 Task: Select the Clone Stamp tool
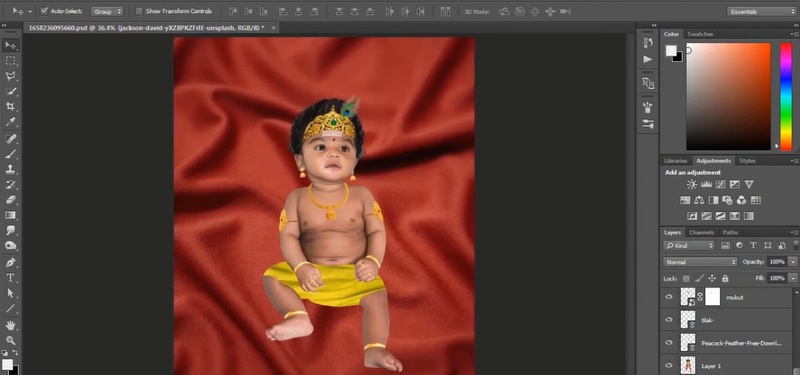(x=10, y=169)
